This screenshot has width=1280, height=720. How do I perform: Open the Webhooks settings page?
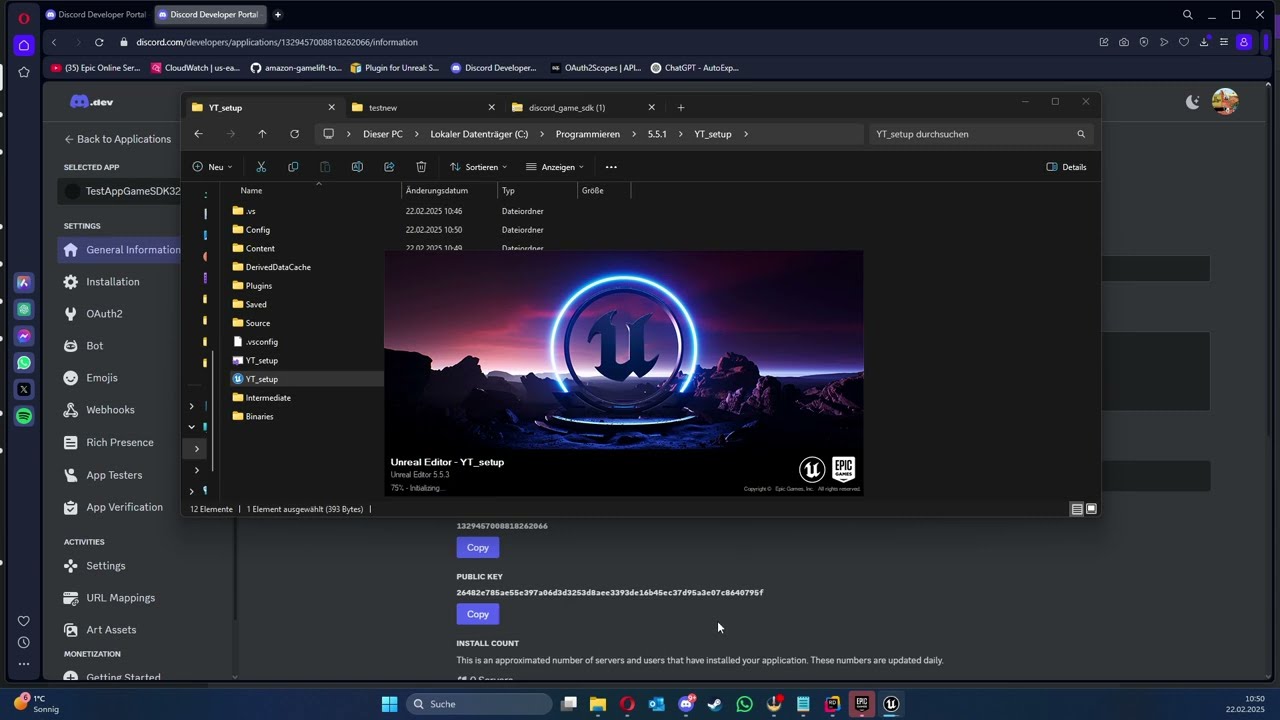pos(110,410)
